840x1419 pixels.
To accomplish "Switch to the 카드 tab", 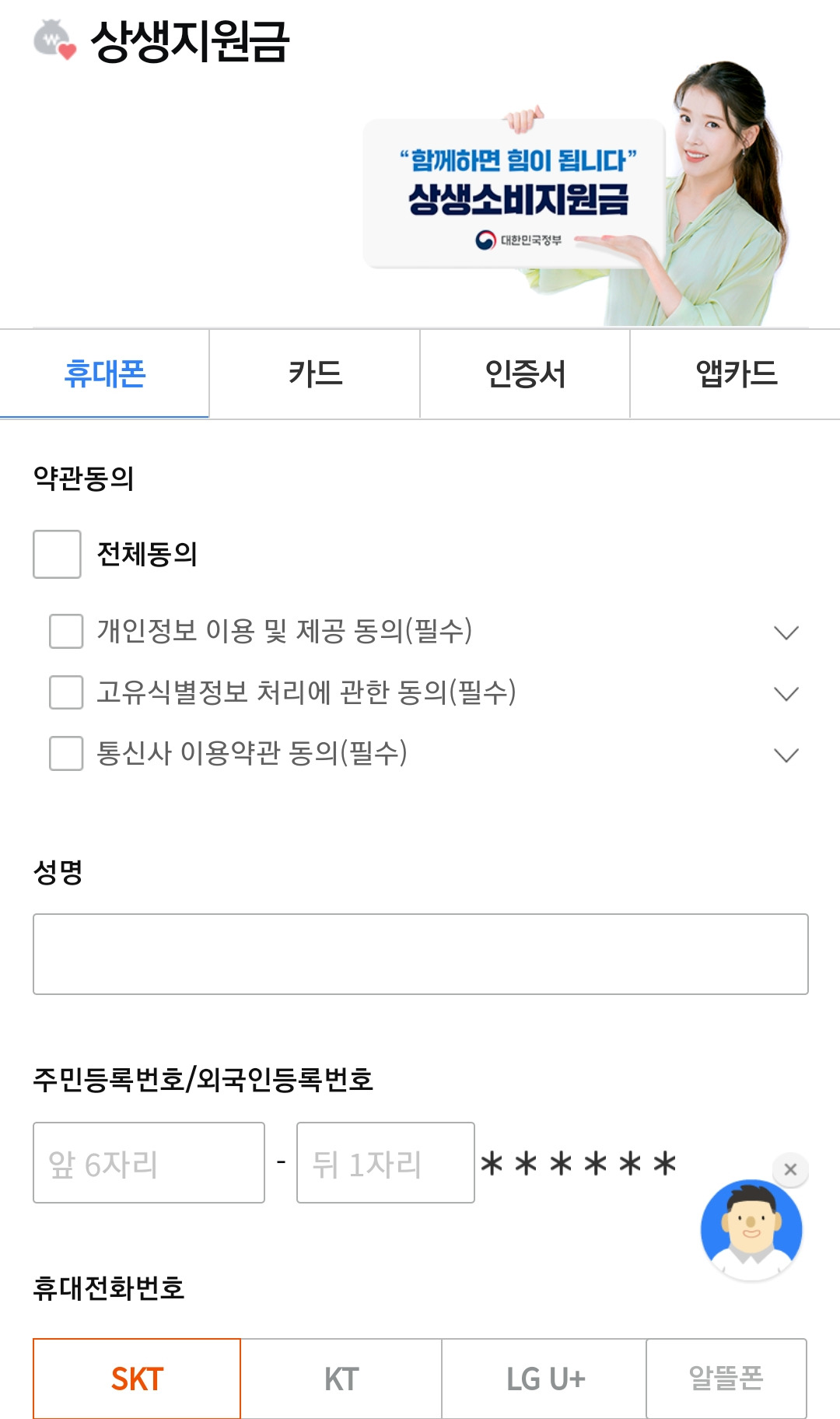I will pos(315,374).
